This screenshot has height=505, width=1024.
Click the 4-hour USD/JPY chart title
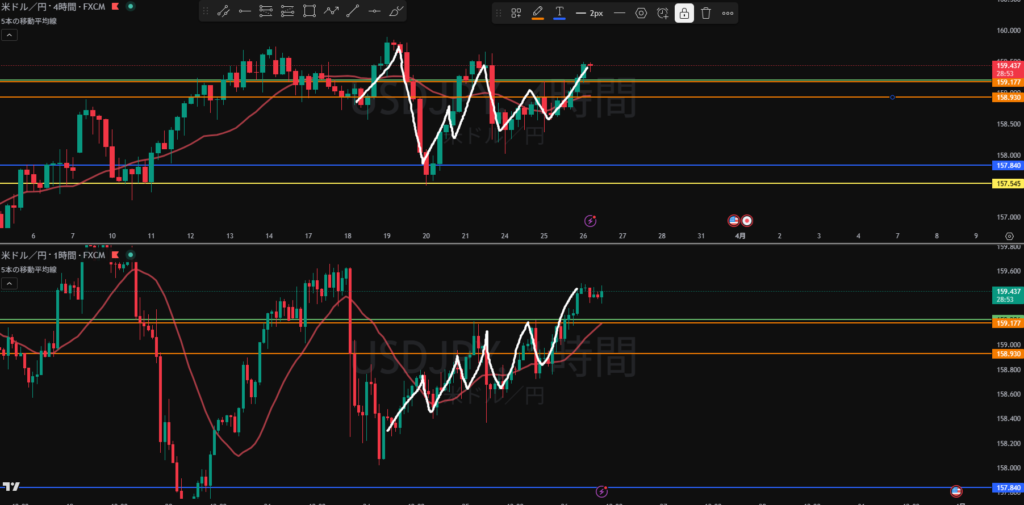tap(52, 6)
